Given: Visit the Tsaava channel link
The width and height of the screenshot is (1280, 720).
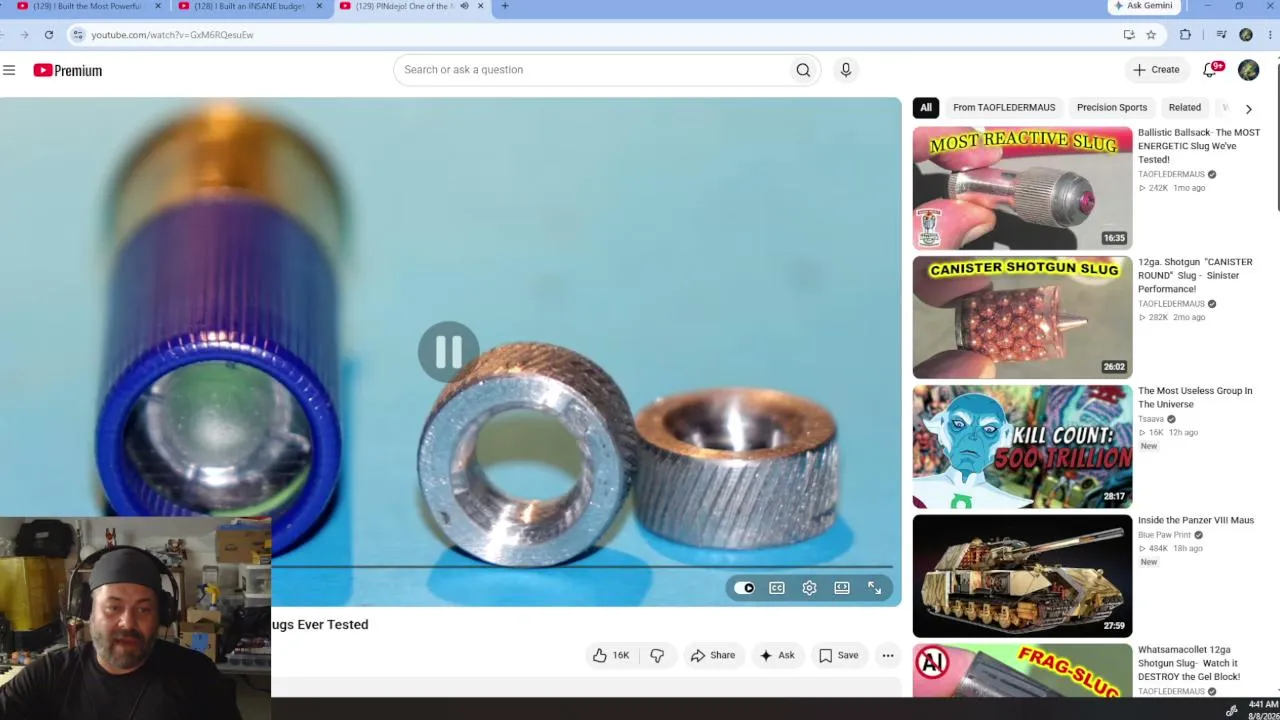Looking at the screenshot, I should click(1151, 419).
